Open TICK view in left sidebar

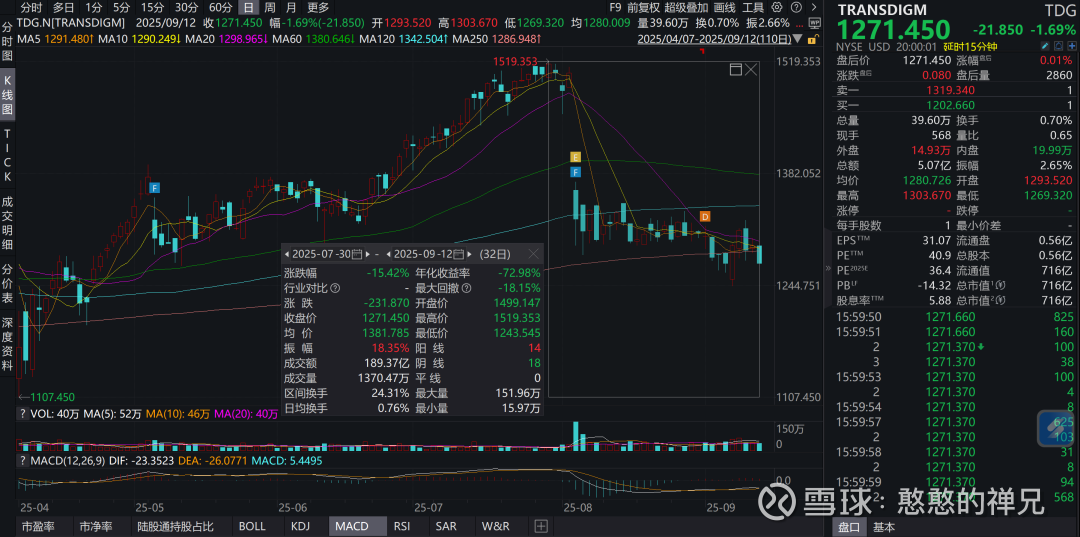(8, 154)
